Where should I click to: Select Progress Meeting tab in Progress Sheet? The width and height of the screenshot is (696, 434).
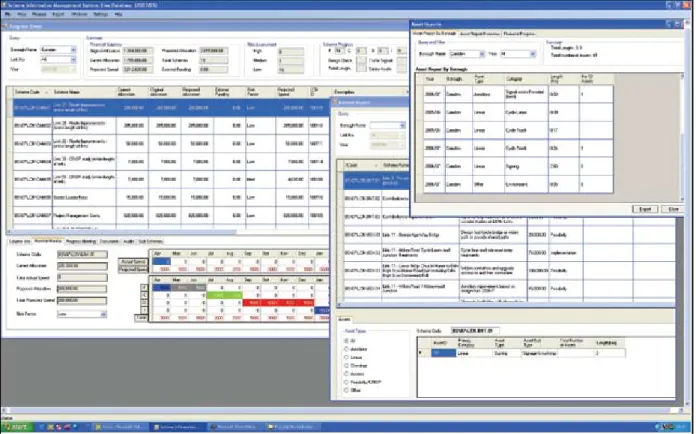tap(81, 241)
